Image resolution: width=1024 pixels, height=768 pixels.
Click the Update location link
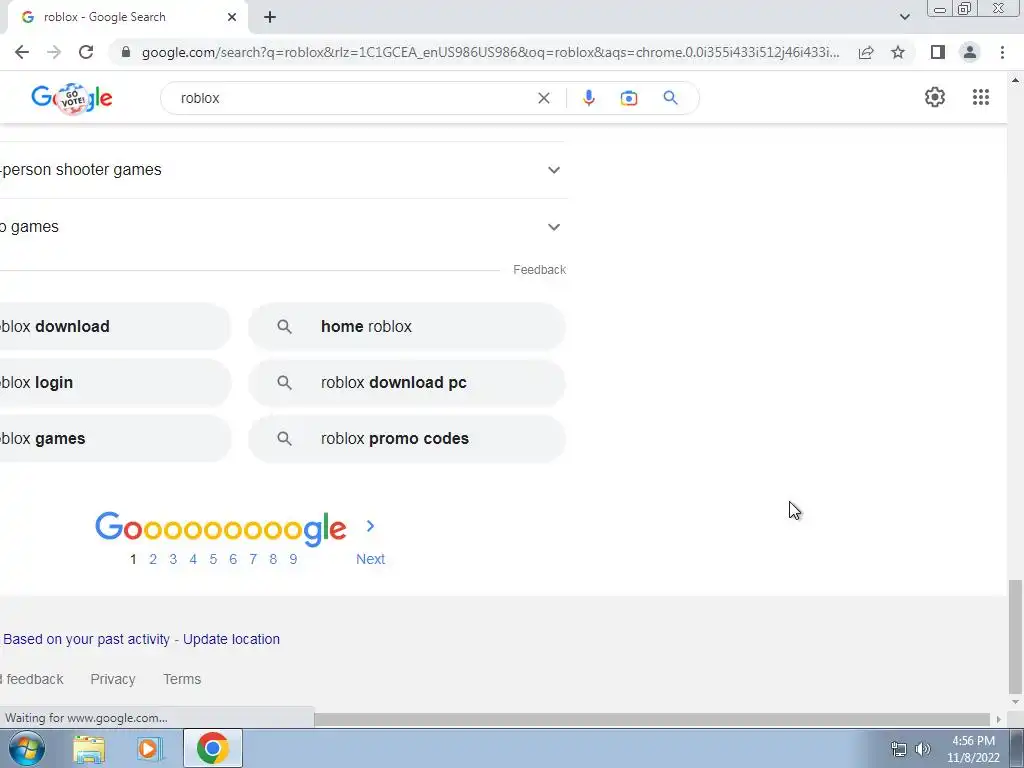coord(231,639)
